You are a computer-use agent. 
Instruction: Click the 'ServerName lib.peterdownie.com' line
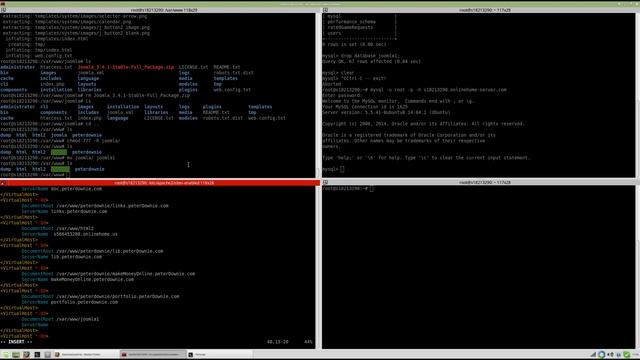[61, 257]
